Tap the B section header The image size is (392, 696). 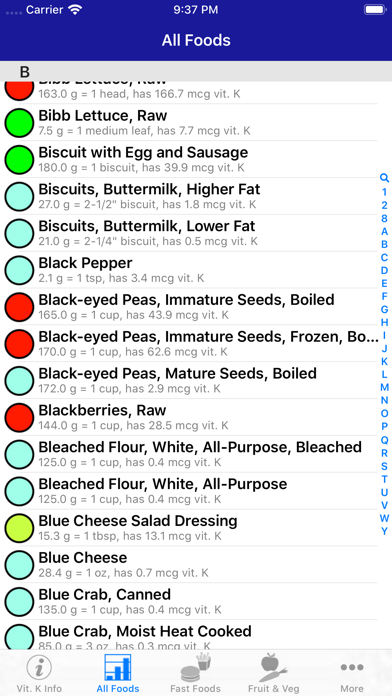click(196, 71)
